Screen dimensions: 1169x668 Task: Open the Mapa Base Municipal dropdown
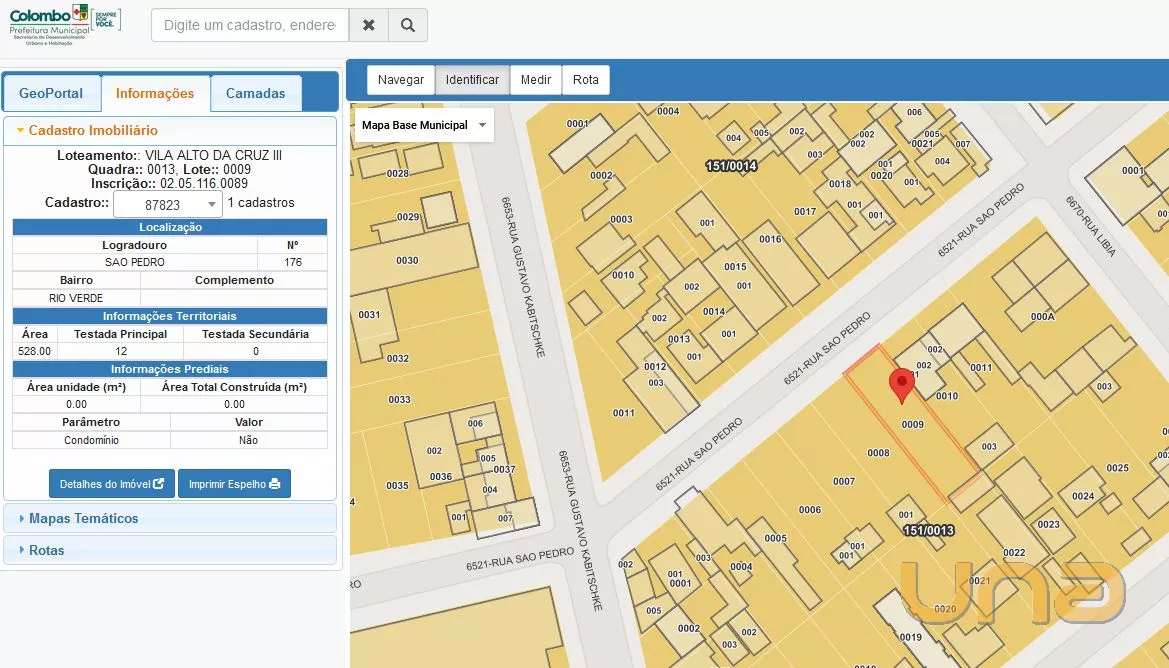tap(424, 125)
